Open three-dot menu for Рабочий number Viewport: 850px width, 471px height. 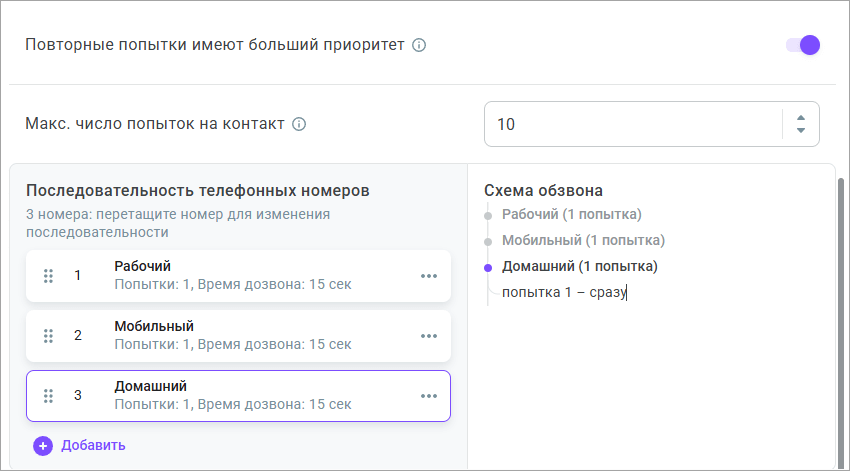429,276
